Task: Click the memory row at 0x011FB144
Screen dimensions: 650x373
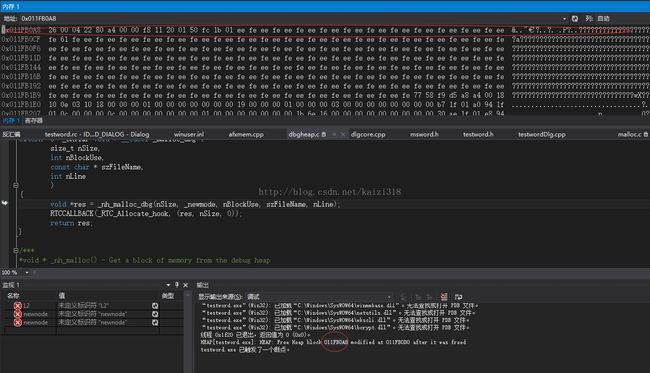Action: coord(325,67)
